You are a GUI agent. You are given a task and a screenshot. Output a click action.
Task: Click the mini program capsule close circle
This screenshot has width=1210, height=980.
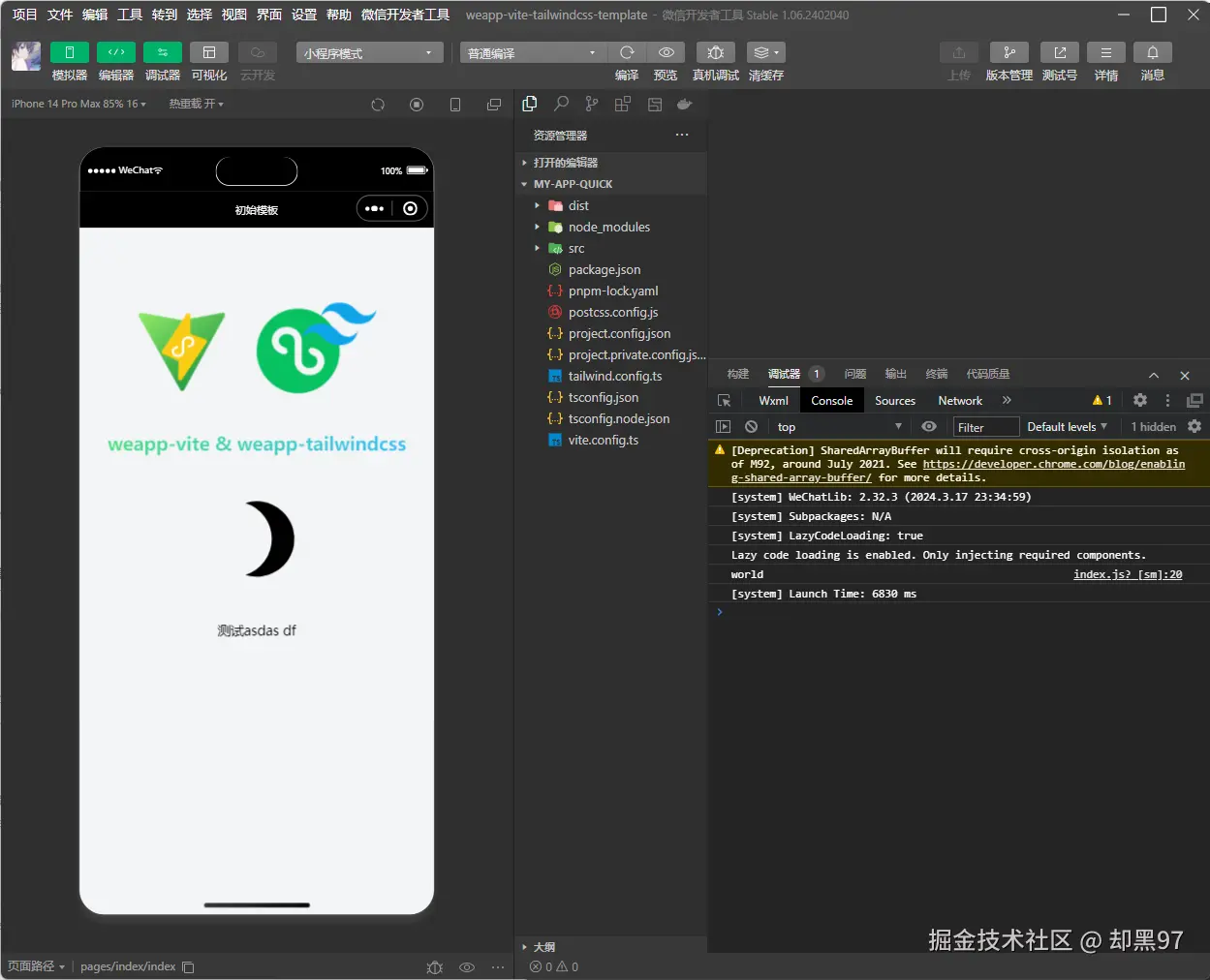point(411,208)
